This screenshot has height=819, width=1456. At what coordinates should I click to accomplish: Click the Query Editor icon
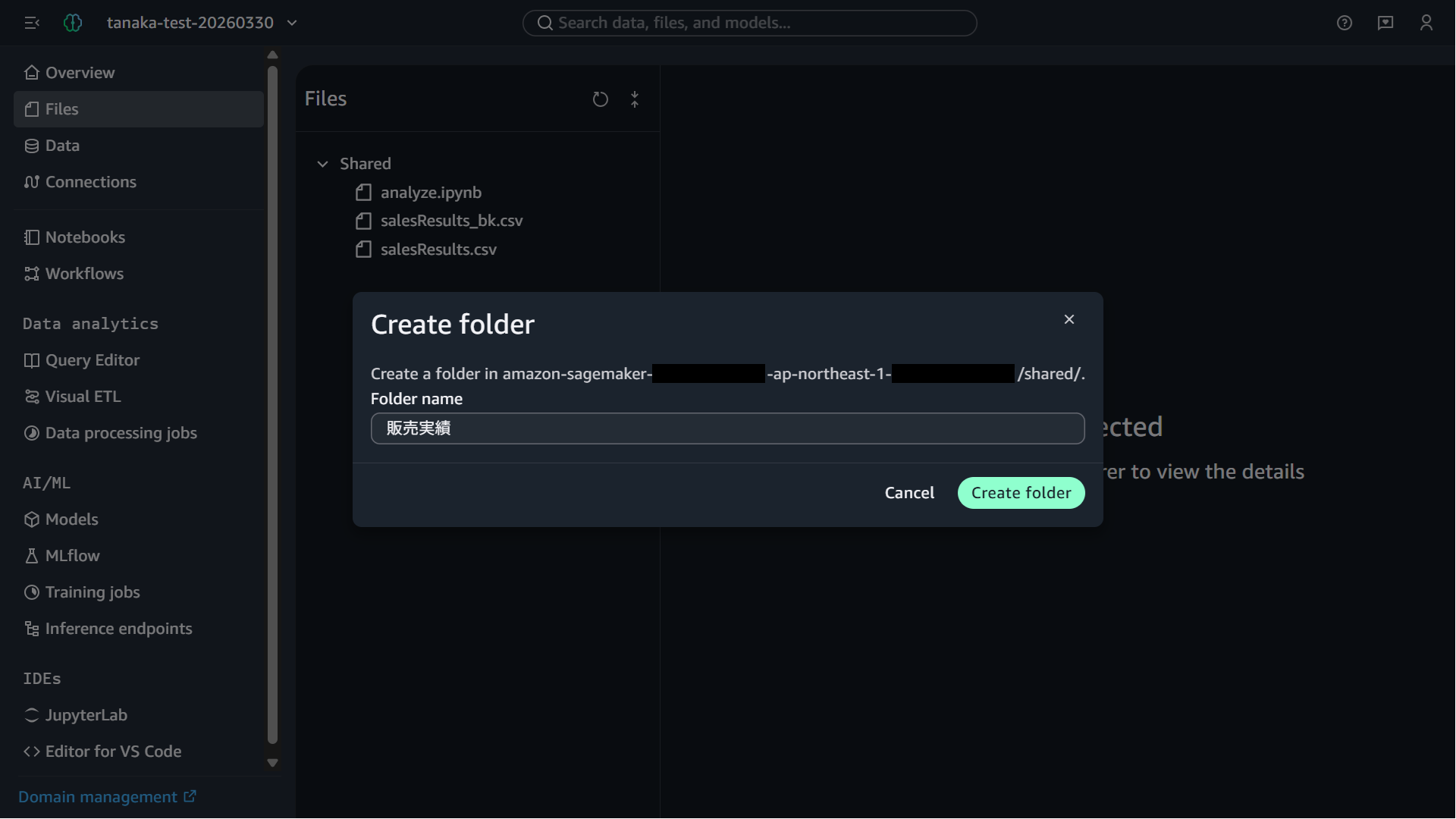pos(31,360)
